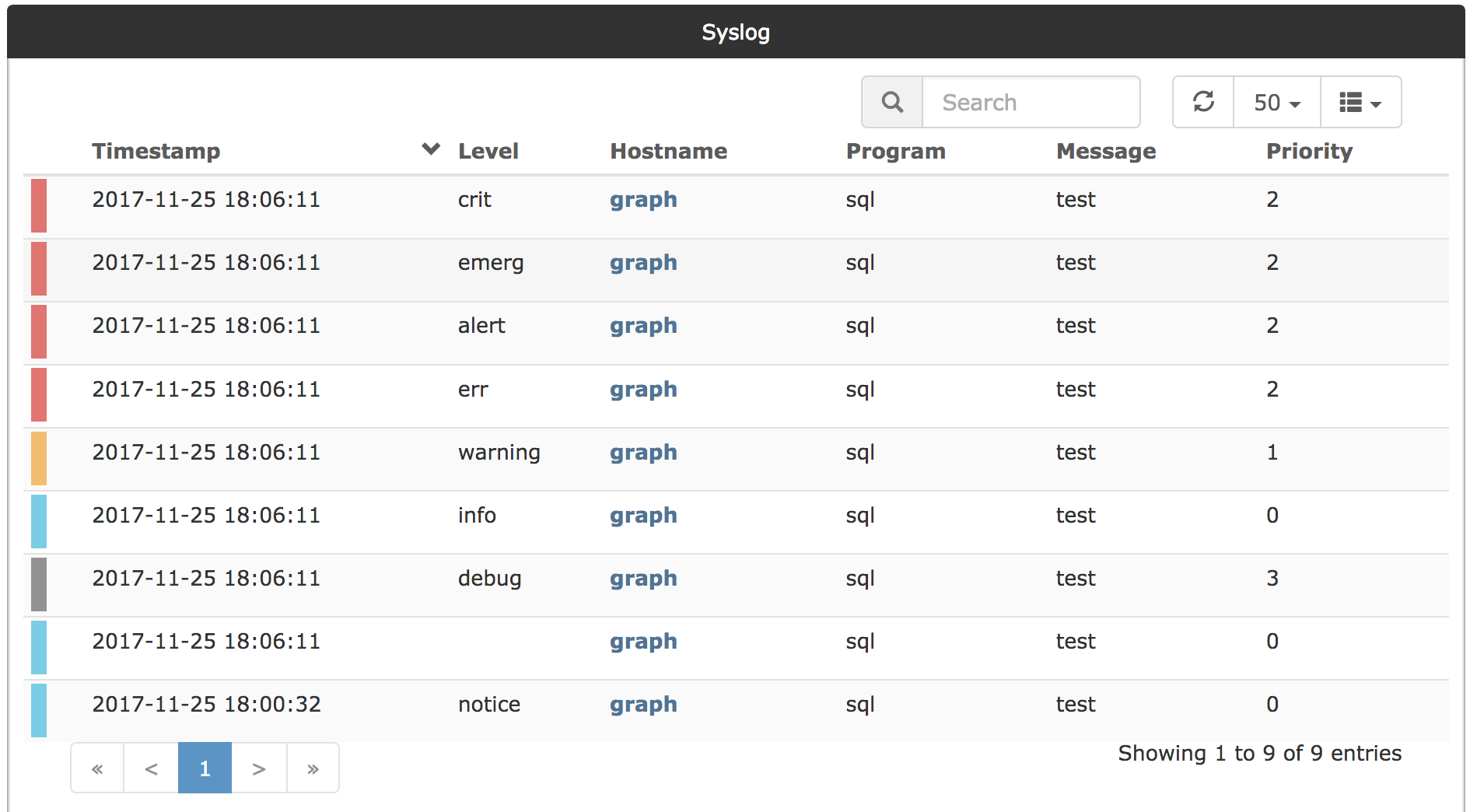Go to last page button

313,768
